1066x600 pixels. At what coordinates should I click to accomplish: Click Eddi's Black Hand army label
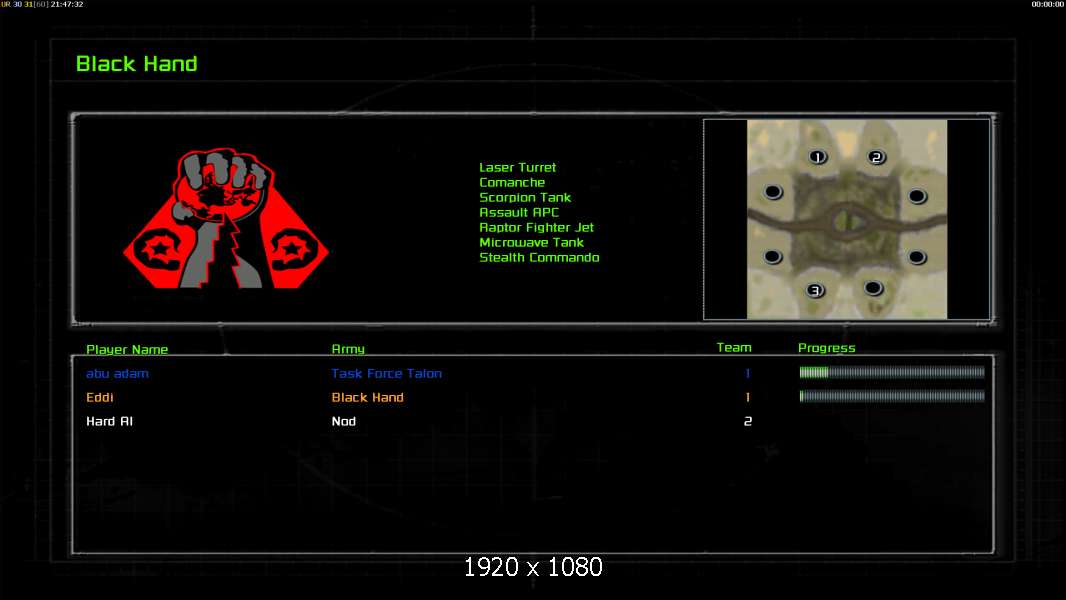pyautogui.click(x=367, y=397)
